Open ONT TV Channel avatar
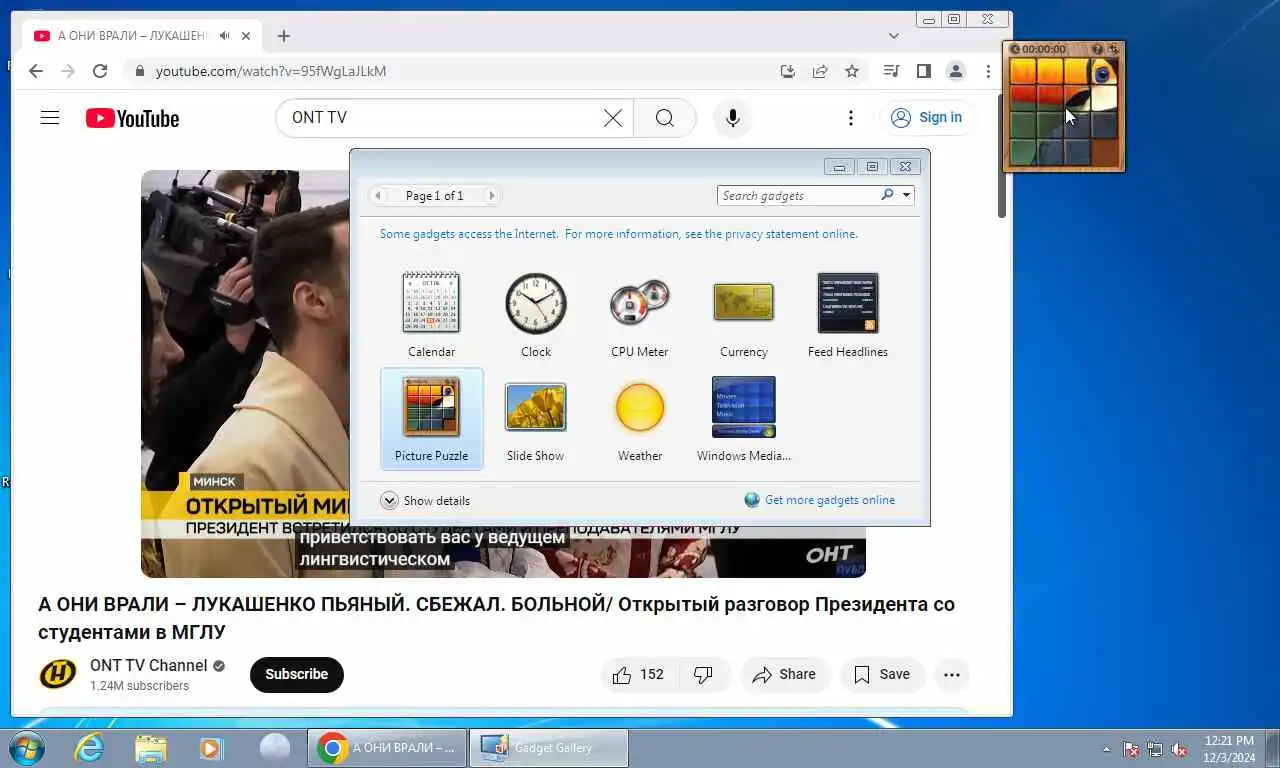 (58, 674)
